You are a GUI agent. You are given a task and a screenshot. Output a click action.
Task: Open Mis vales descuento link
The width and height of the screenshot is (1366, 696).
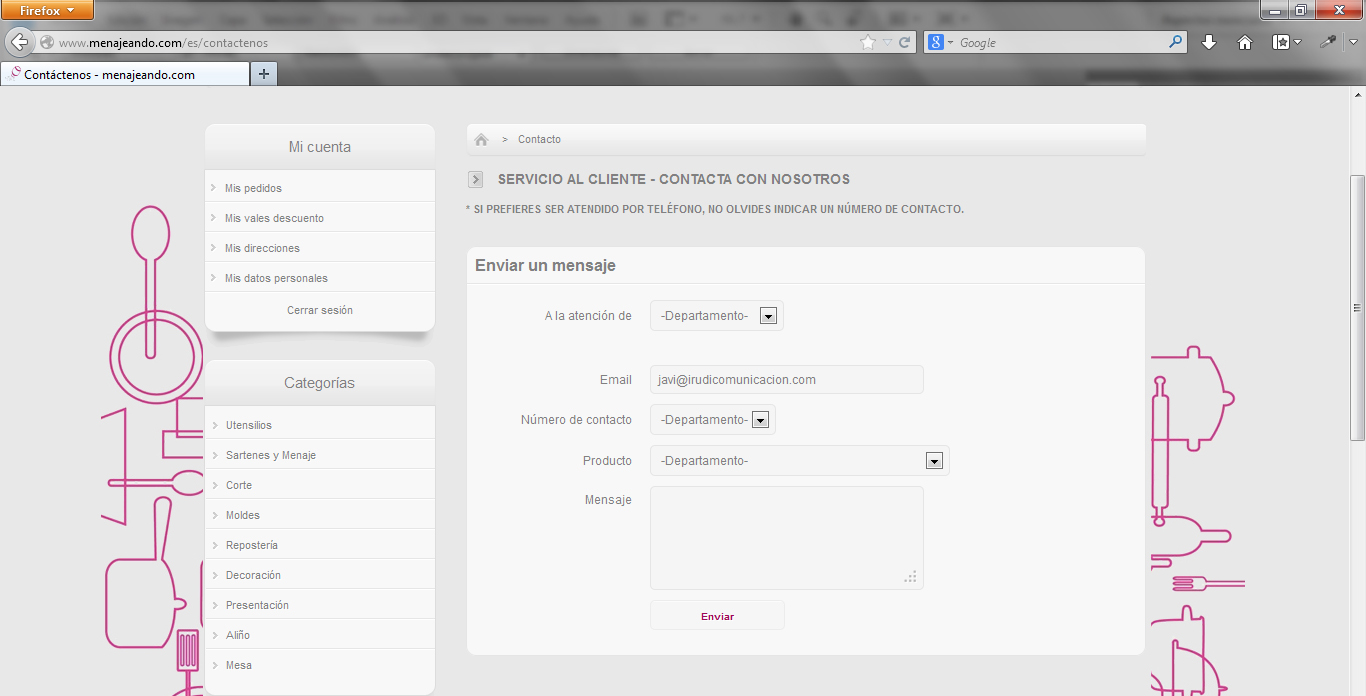pos(274,218)
